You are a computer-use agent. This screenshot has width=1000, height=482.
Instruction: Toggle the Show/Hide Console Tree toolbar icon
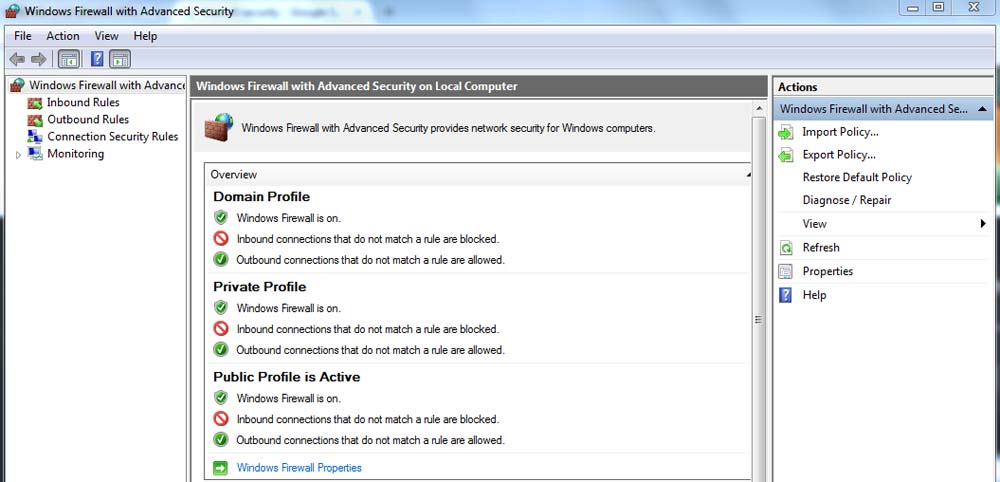pos(69,59)
